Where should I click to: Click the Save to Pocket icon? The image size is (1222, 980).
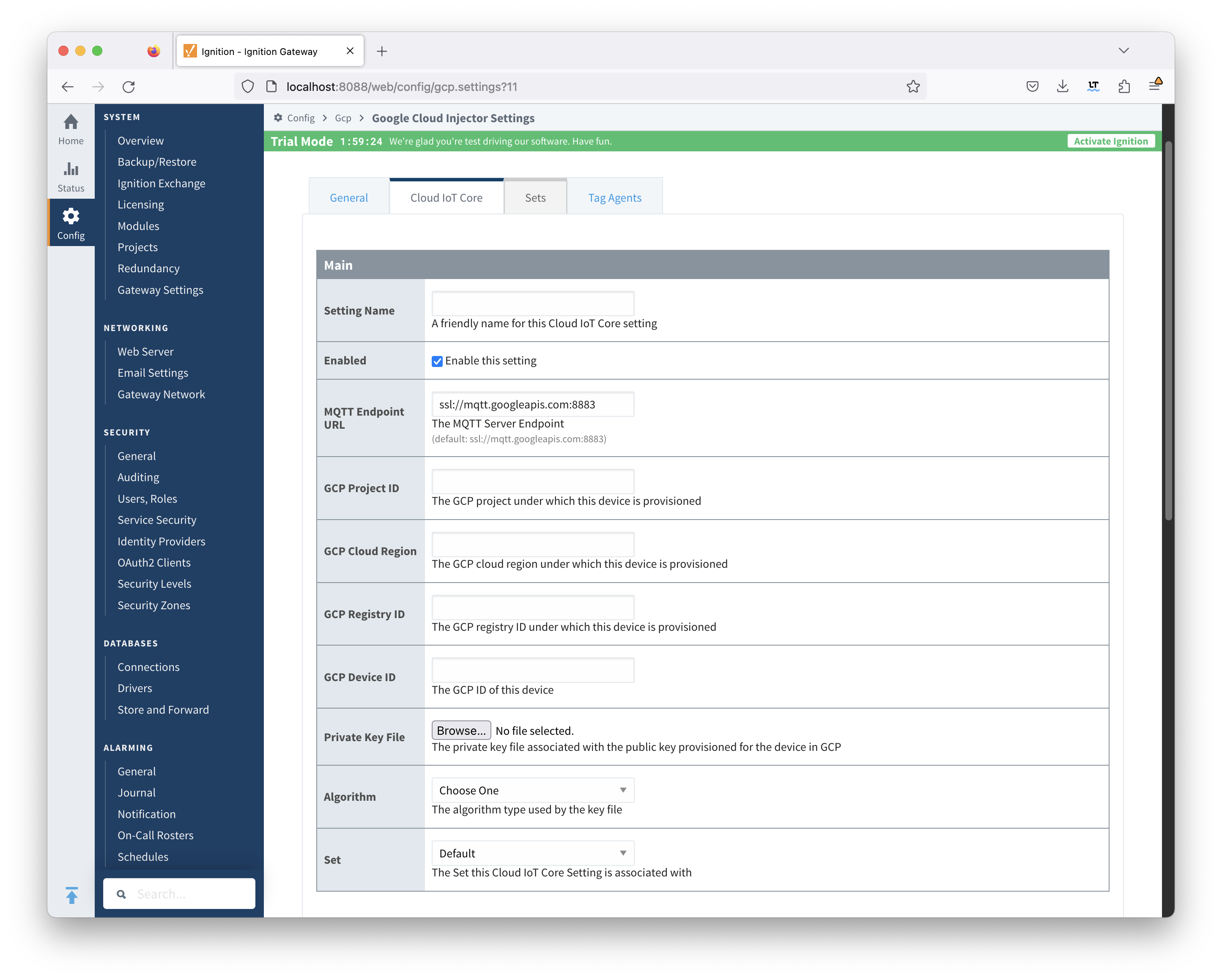point(1032,87)
